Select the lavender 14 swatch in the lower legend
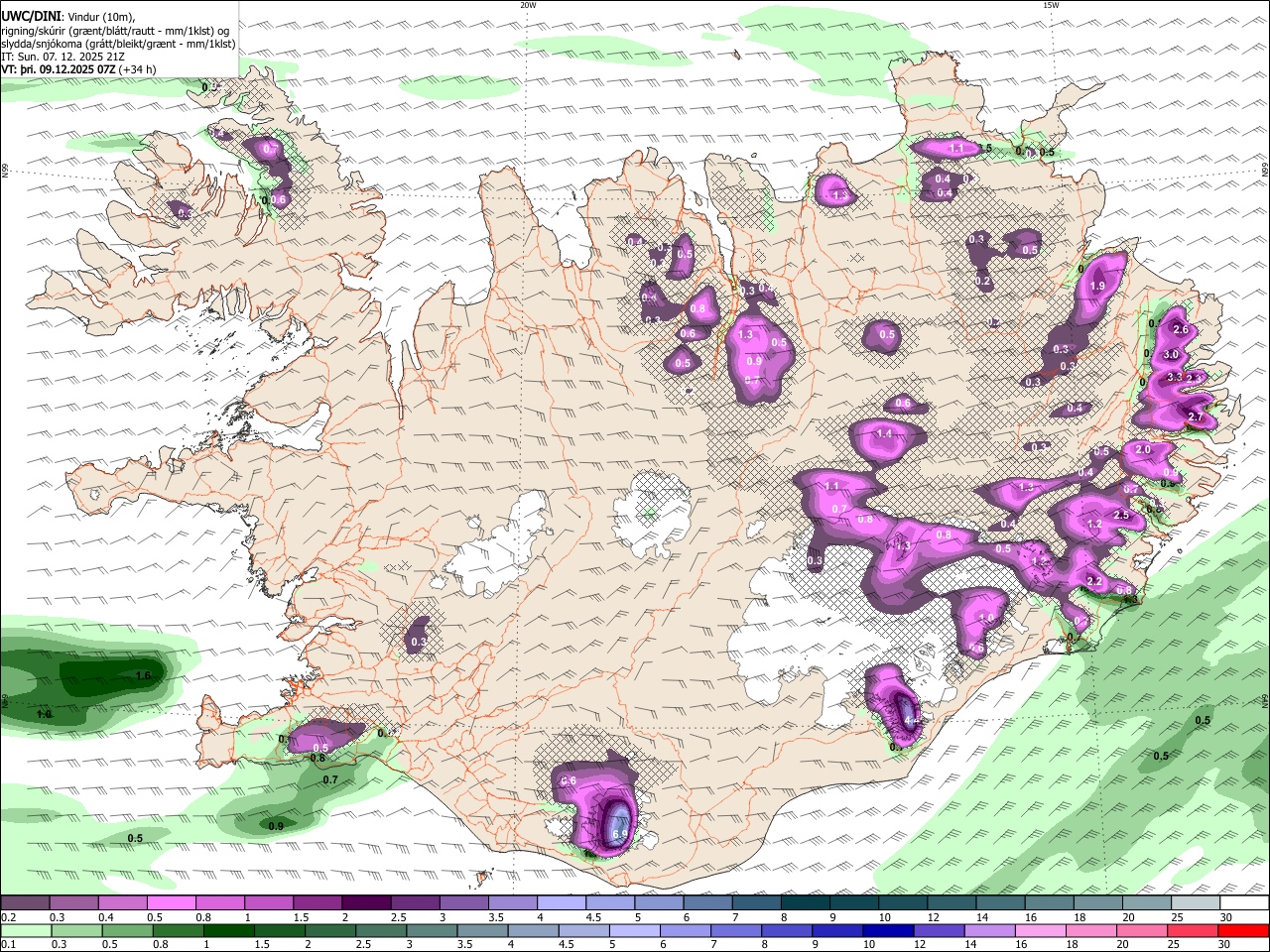1270x952 pixels. coord(990,930)
